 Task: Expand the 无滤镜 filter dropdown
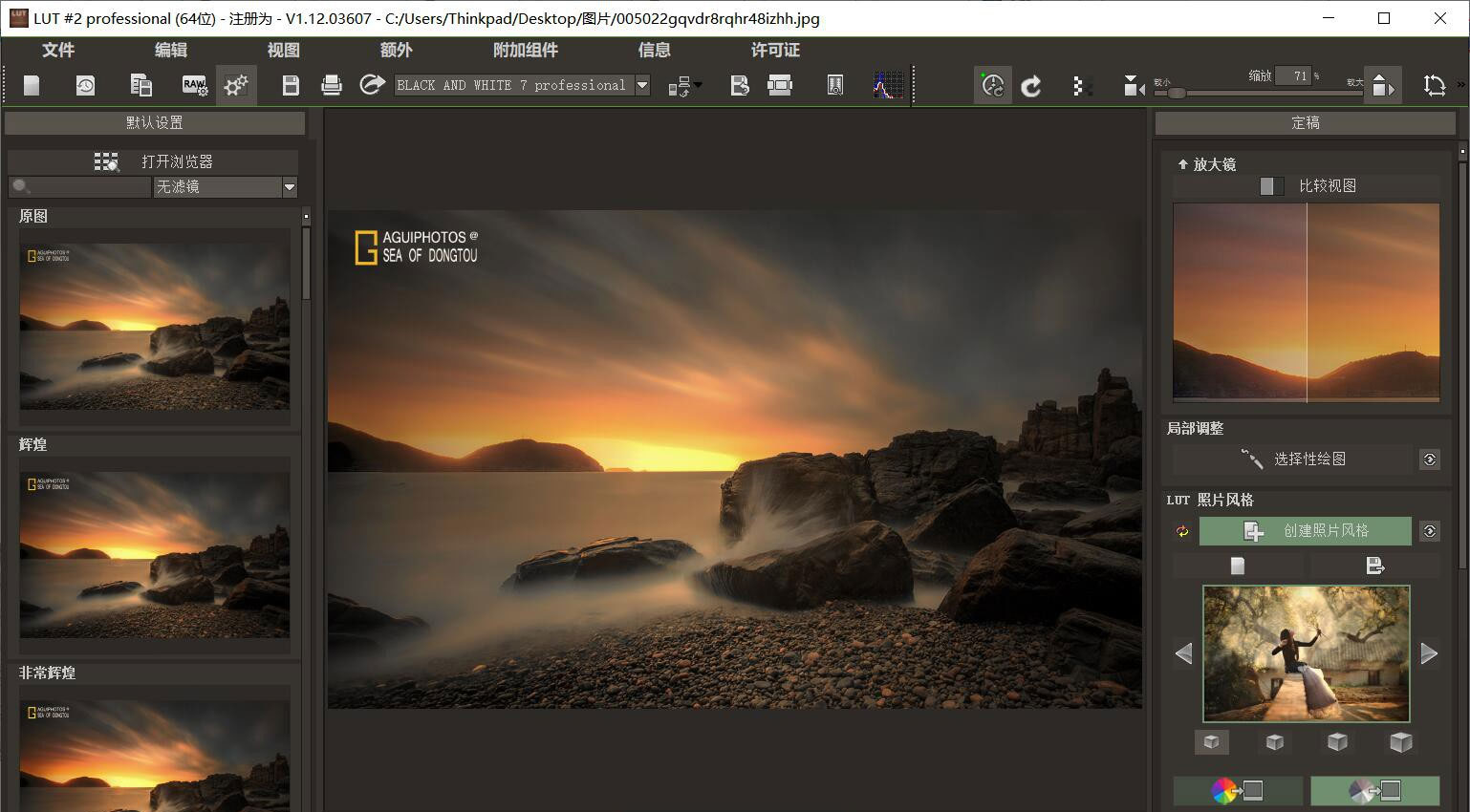coord(290,187)
